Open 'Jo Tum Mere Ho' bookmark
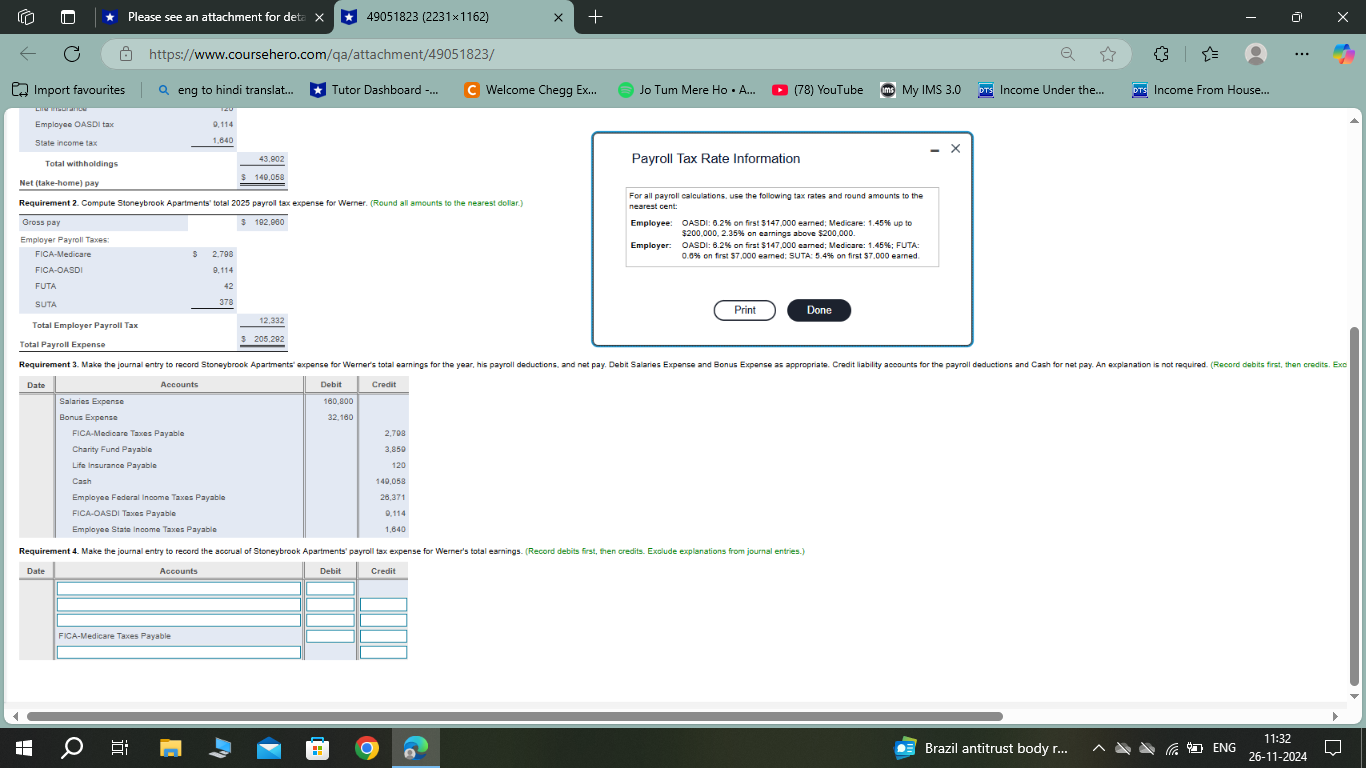Viewport: 1366px width, 768px height. pos(687,90)
